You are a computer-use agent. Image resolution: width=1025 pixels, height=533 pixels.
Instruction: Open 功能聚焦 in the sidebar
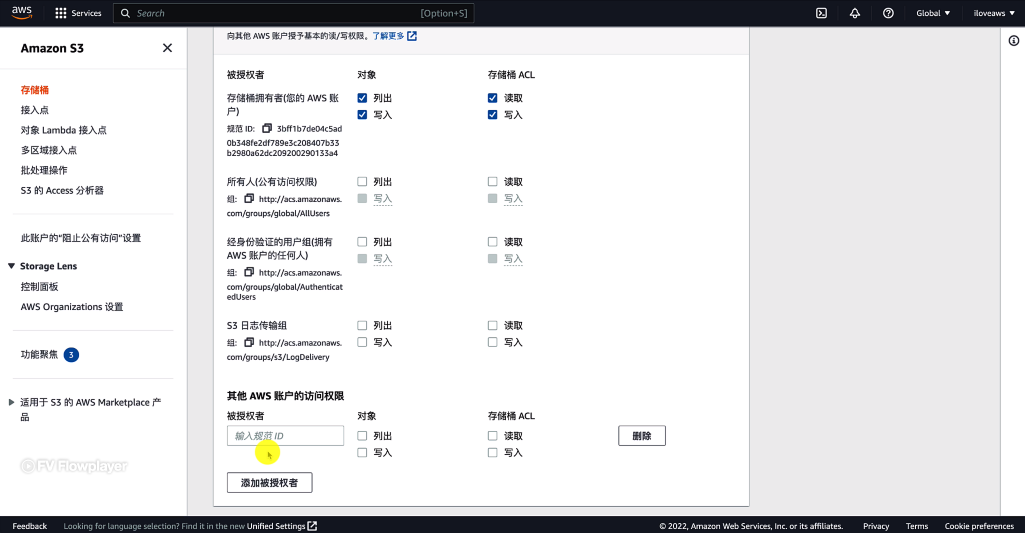pyautogui.click(x=39, y=354)
